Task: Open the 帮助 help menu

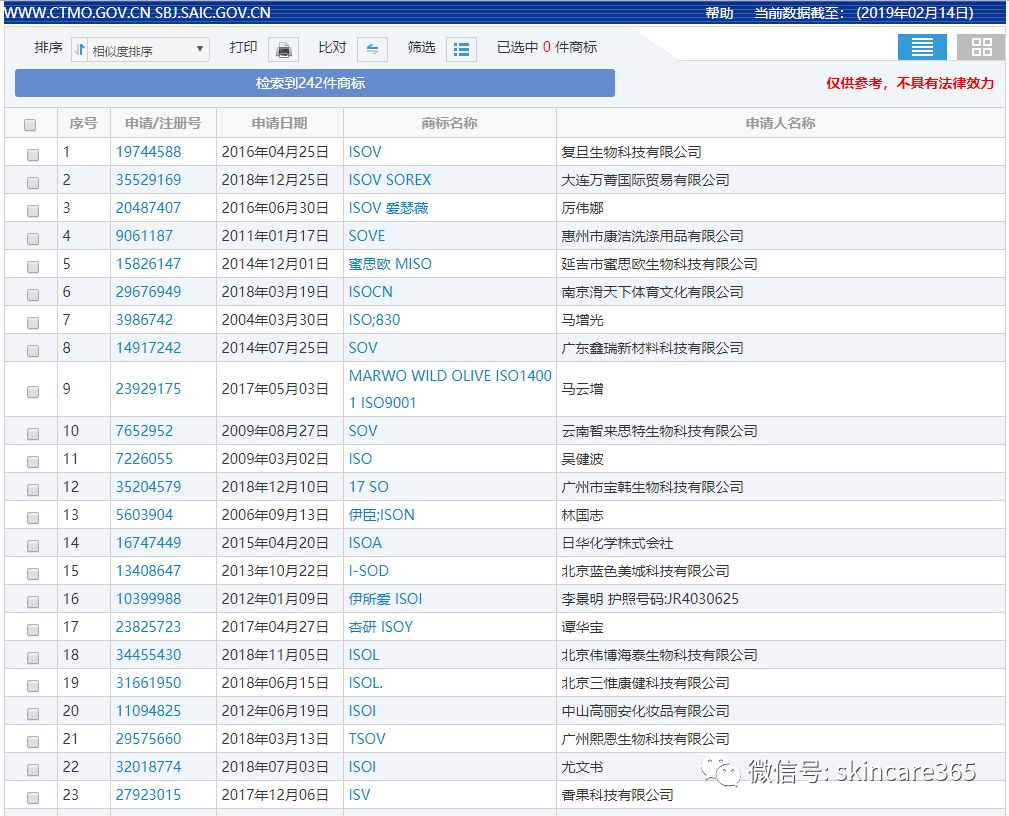Action: (720, 12)
